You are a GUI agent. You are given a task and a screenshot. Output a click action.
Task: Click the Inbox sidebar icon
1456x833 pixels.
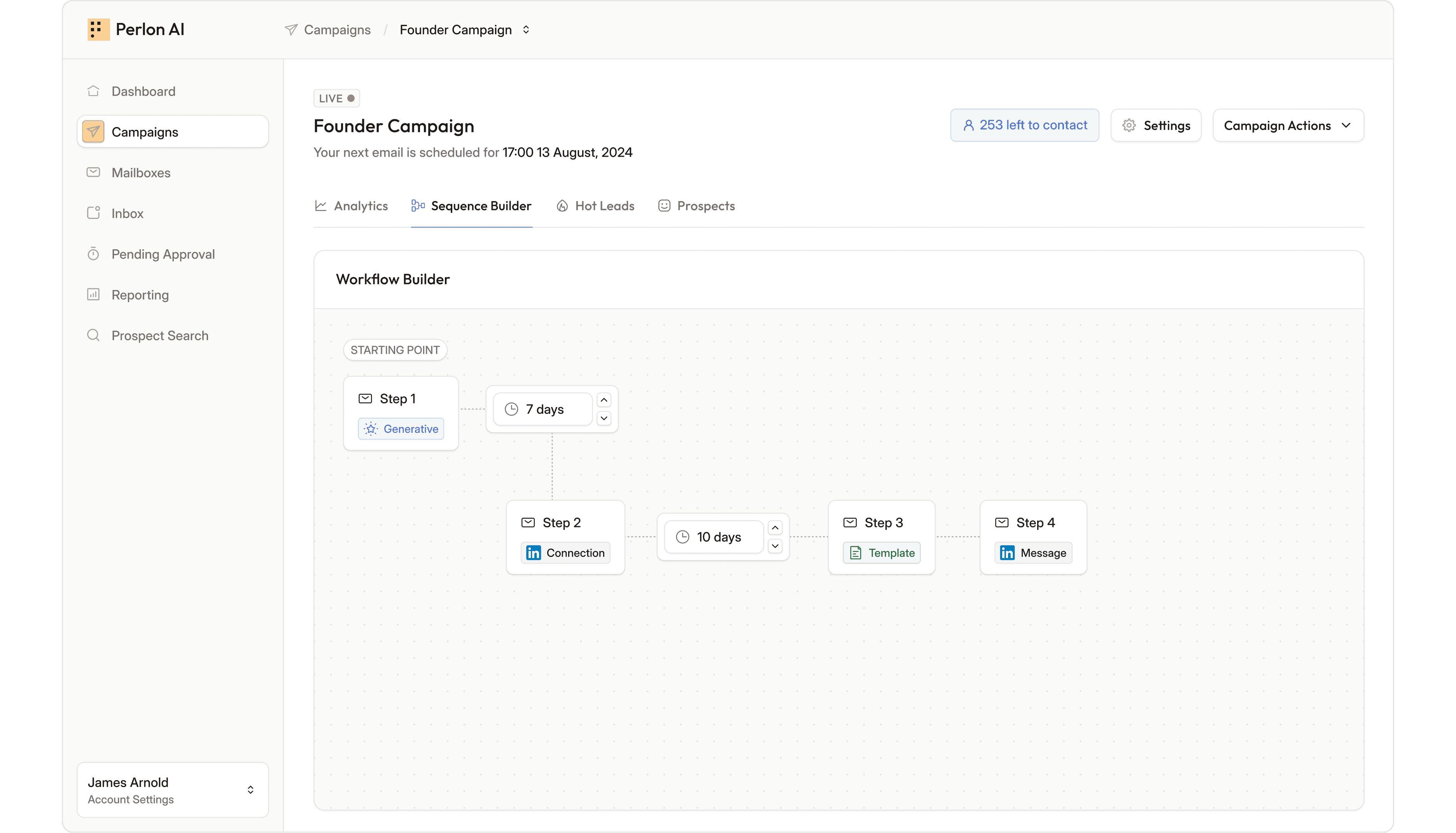pyautogui.click(x=93, y=213)
